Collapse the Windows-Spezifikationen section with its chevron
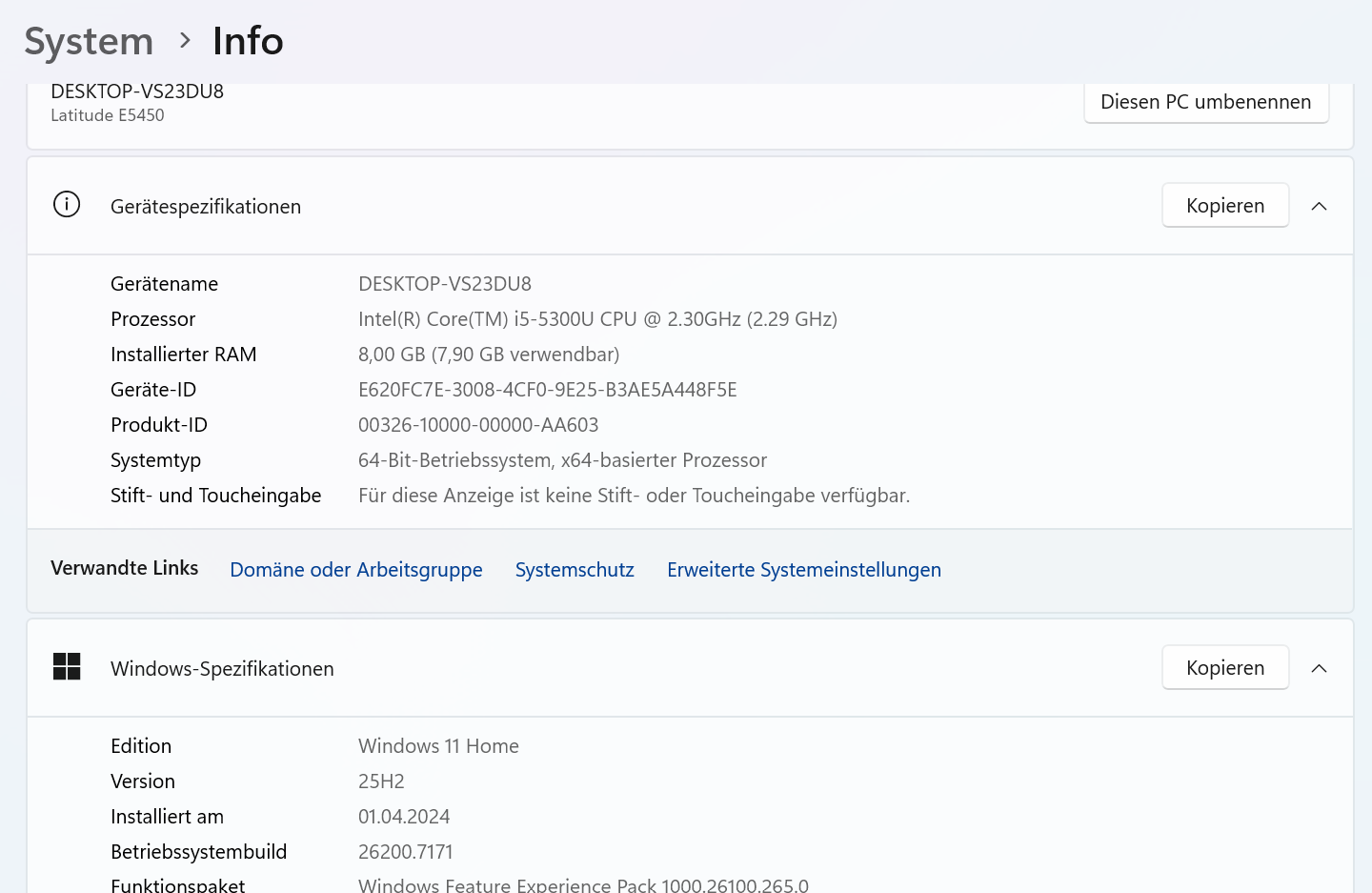This screenshot has height=893, width=1372. point(1320,668)
